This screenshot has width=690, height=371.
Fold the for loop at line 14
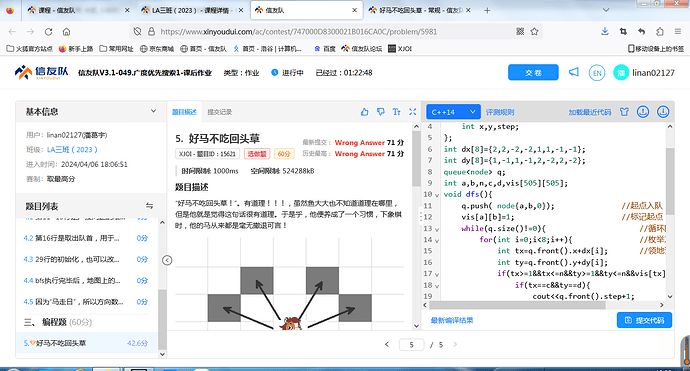click(x=437, y=241)
